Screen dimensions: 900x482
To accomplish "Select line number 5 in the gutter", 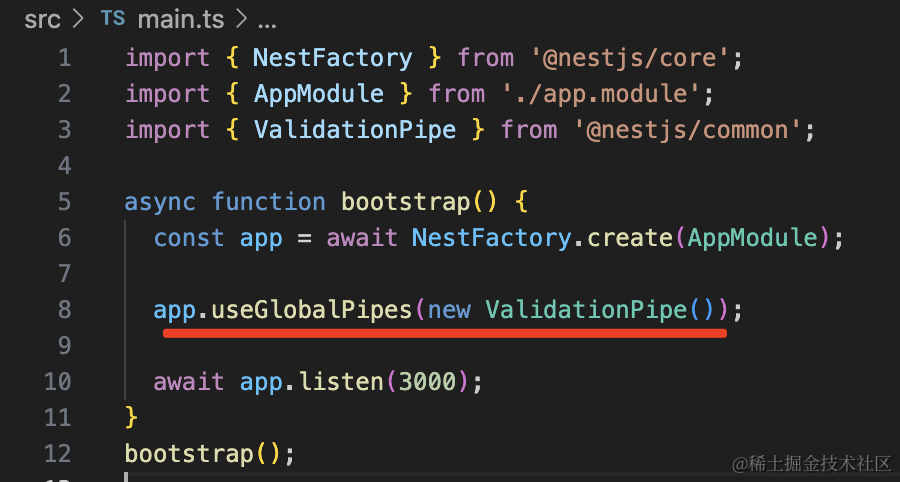I will coord(64,202).
